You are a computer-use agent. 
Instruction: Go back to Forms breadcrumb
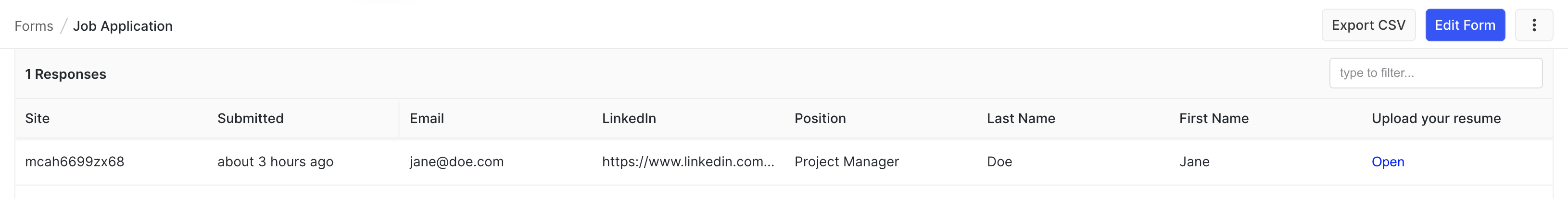click(34, 26)
